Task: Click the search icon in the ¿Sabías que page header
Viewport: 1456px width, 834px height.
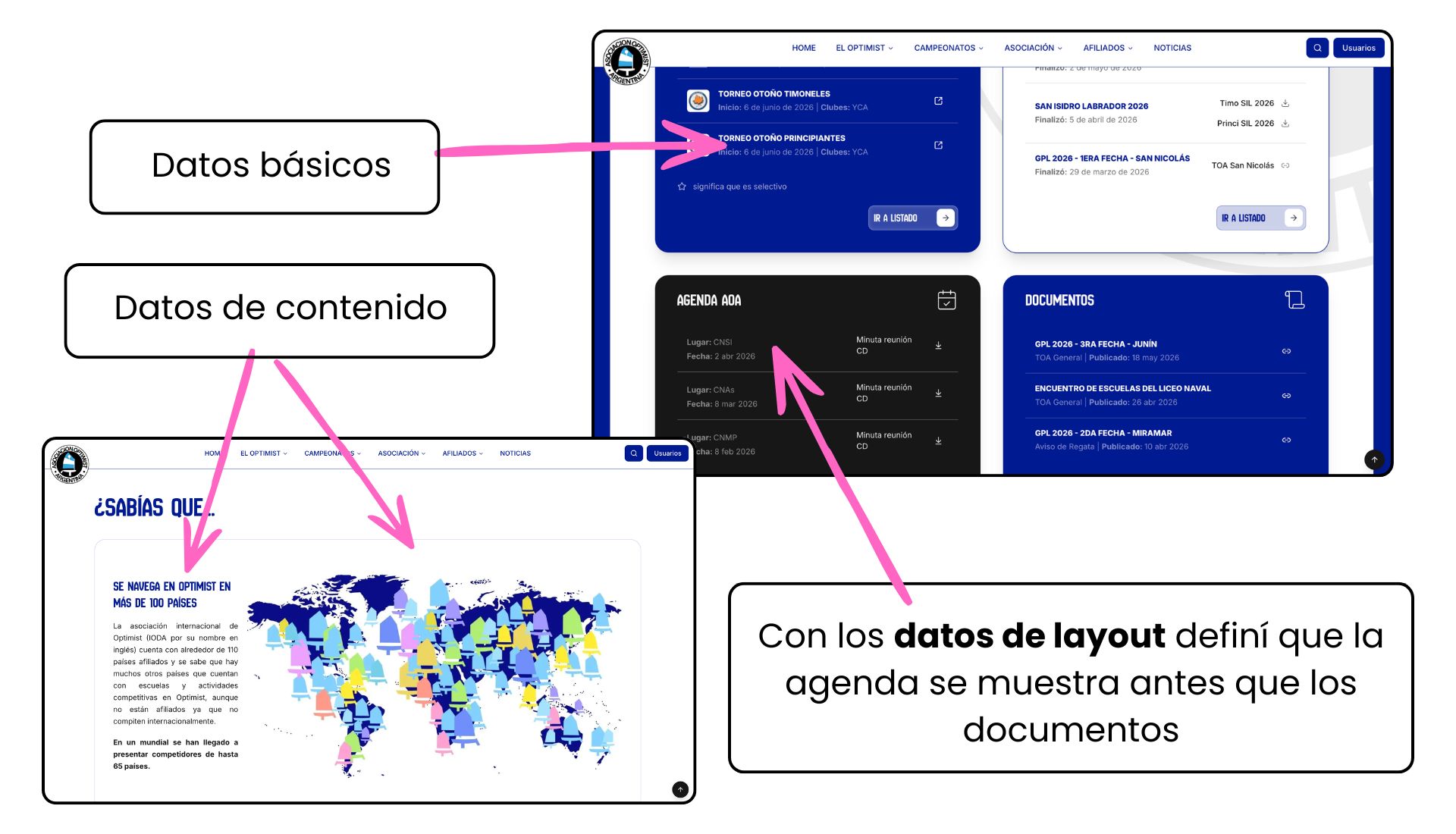Action: coord(634,453)
